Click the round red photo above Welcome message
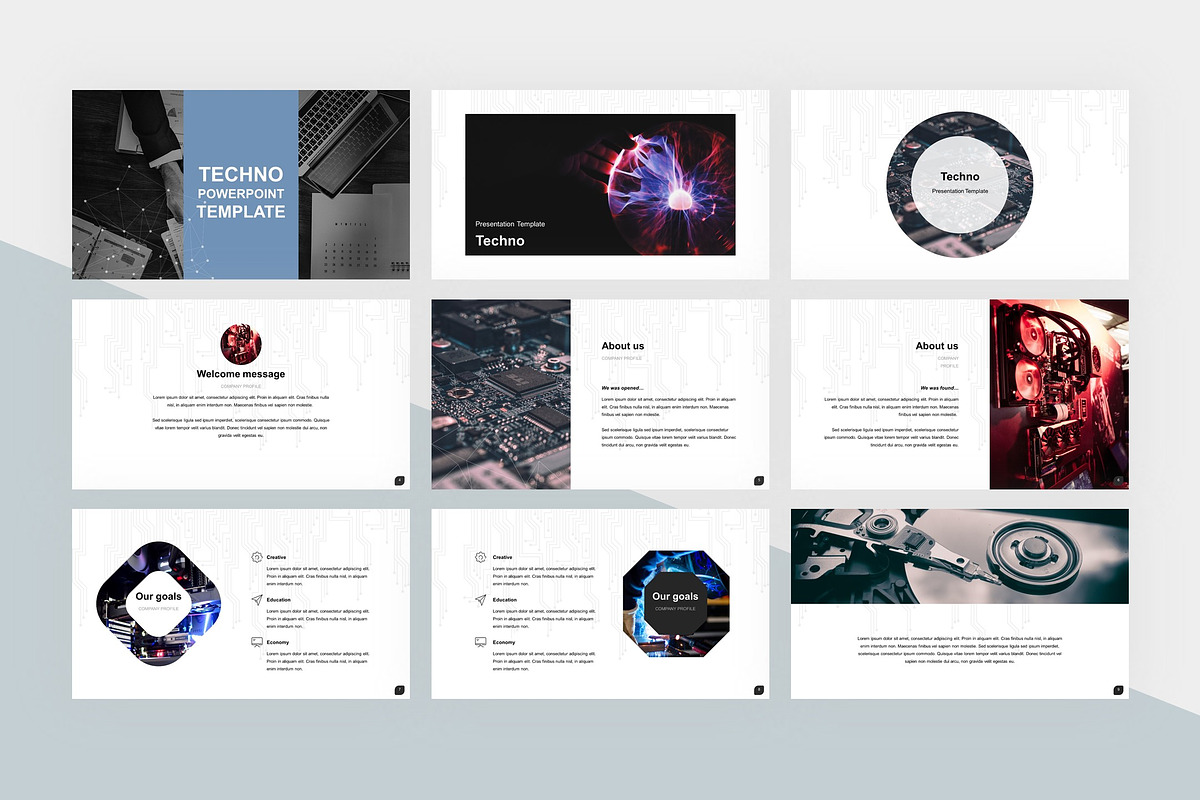The width and height of the screenshot is (1200, 800). pyautogui.click(x=241, y=343)
